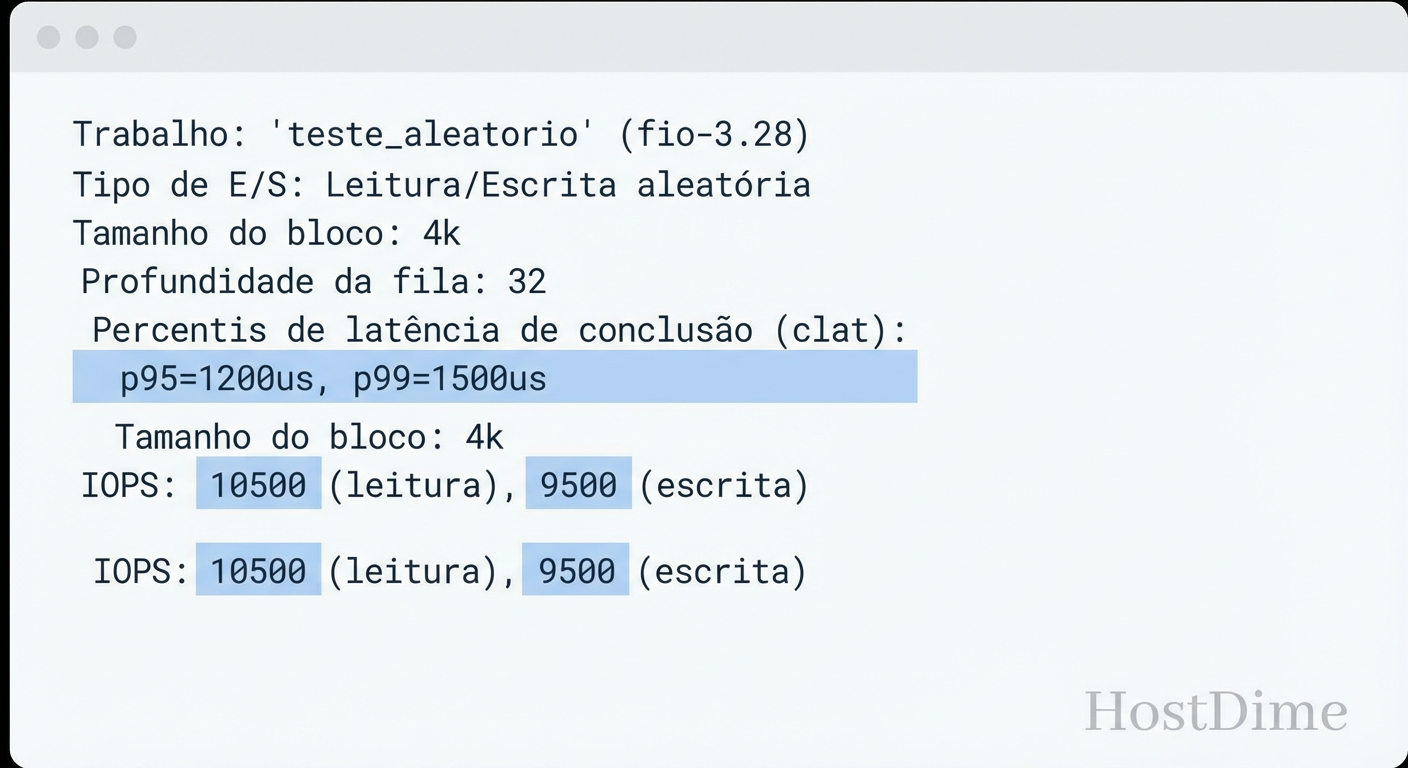Screen dimensions: 1408x768
Task: Click the unindented 'Tamanho do bloco: 4k' line
Action: click(x=266, y=233)
